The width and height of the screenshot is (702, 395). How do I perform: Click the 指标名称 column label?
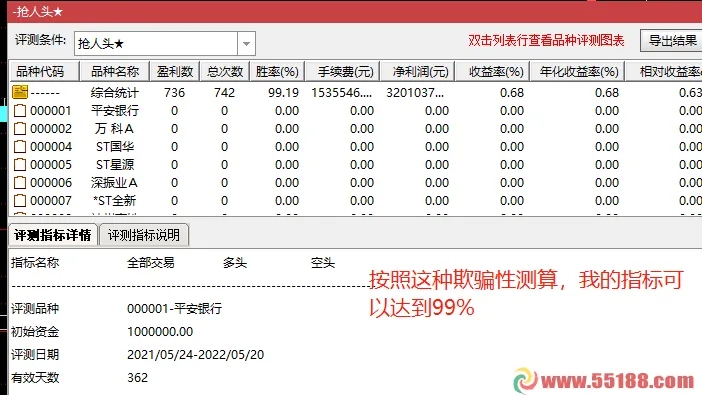pos(35,262)
